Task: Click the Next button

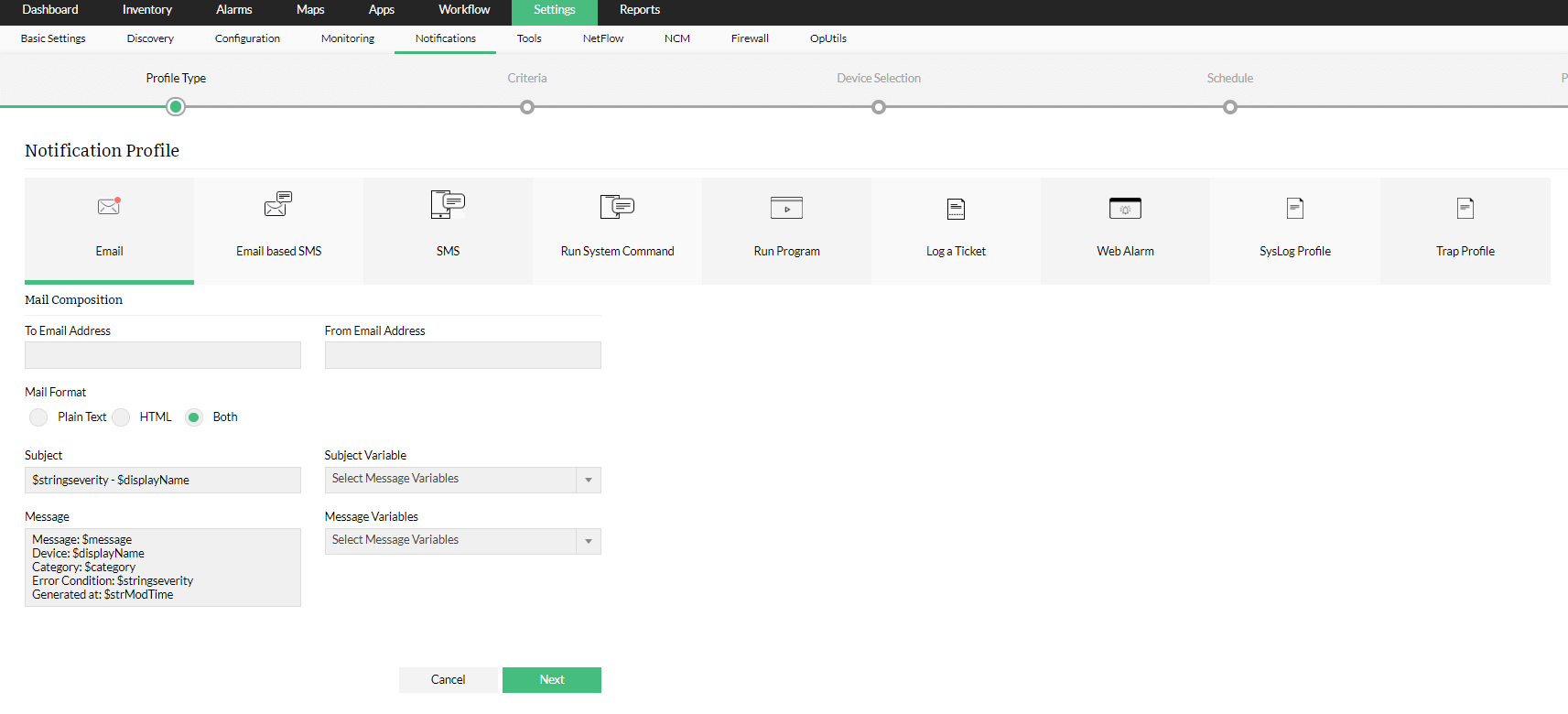Action: [551, 679]
